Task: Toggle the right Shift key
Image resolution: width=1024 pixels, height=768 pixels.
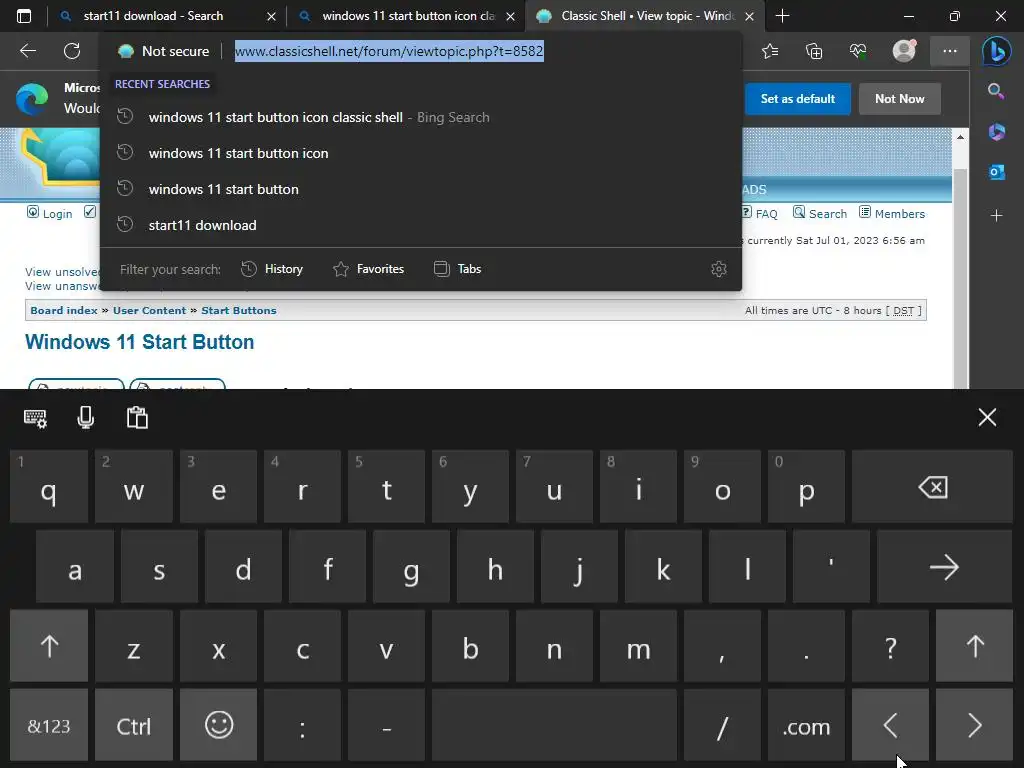Action: tap(974, 646)
